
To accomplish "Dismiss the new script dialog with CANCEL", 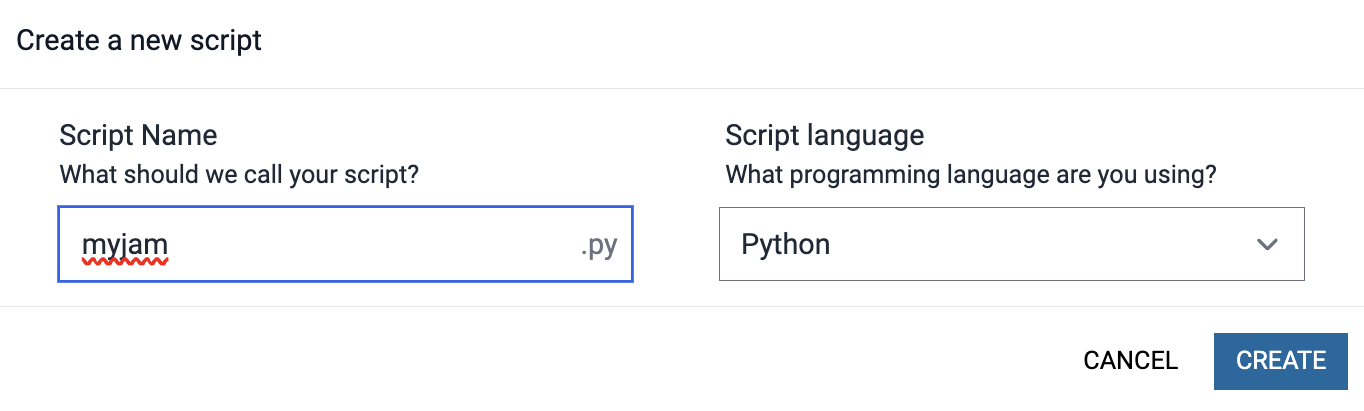I will click(1130, 360).
